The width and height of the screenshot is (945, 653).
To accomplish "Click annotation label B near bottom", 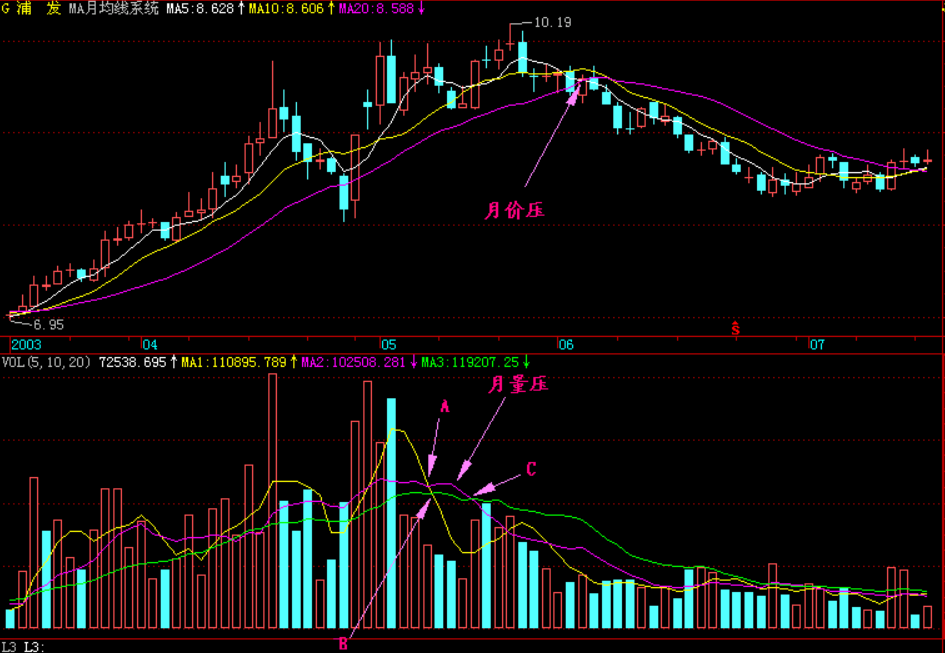I will [x=343, y=642].
